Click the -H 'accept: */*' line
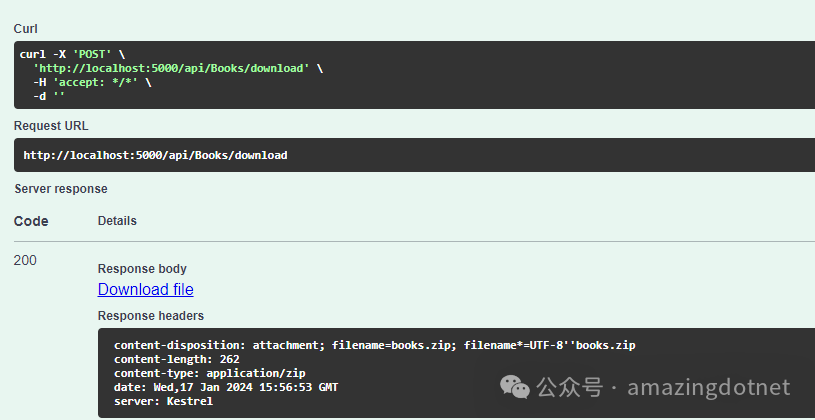 pos(92,82)
